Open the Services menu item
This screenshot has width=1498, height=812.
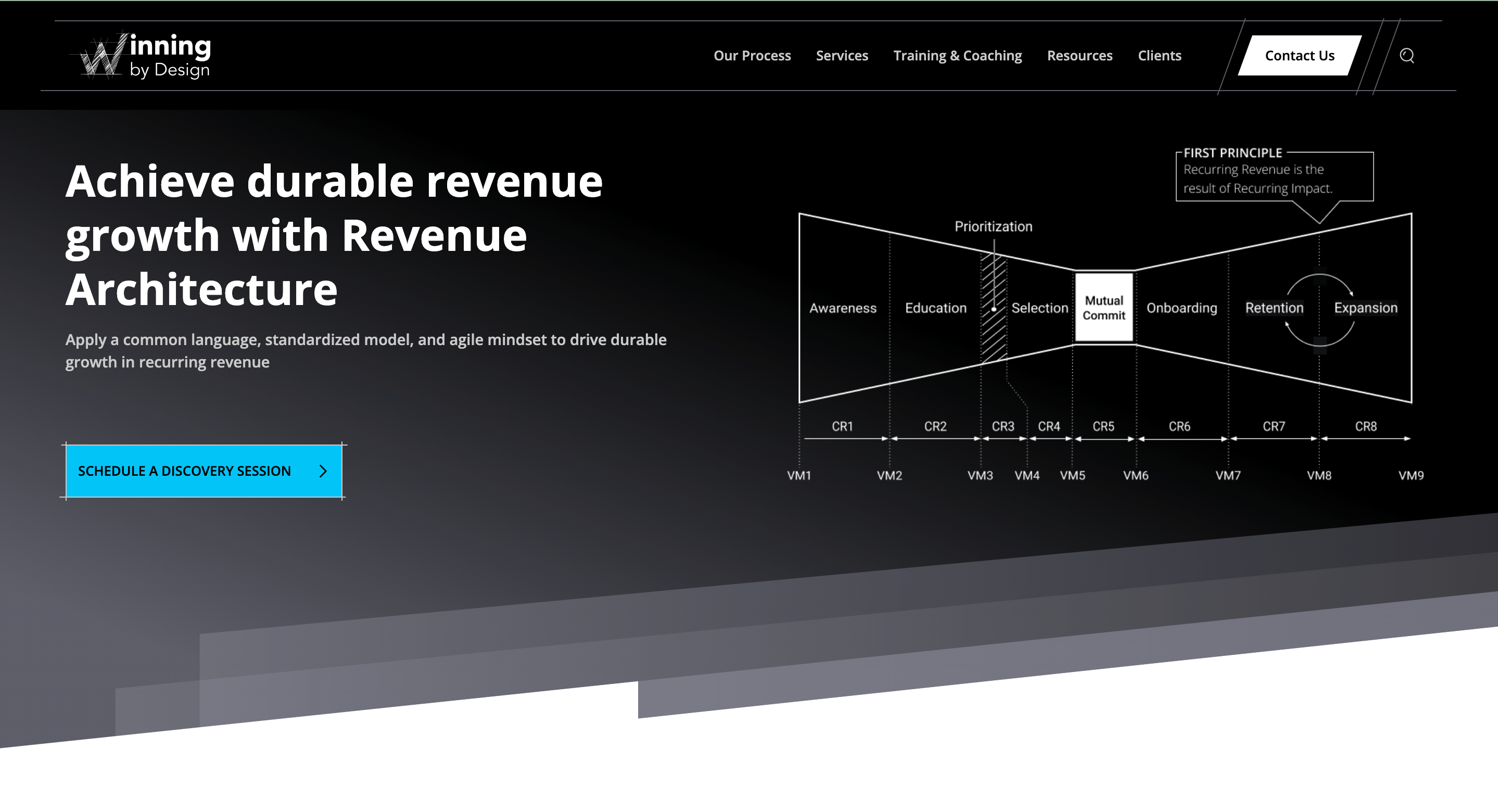pyautogui.click(x=842, y=56)
